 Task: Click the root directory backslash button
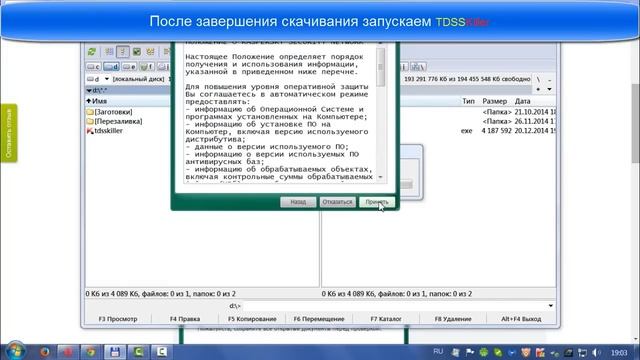[538, 79]
